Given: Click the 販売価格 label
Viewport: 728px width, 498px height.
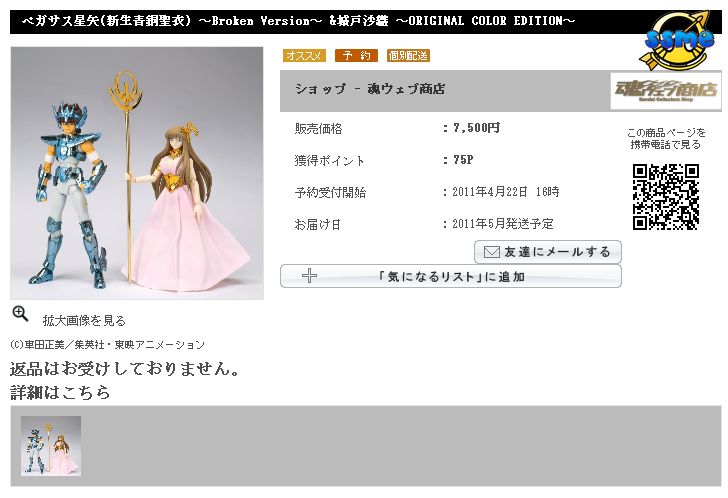Looking at the screenshot, I should tap(318, 129).
